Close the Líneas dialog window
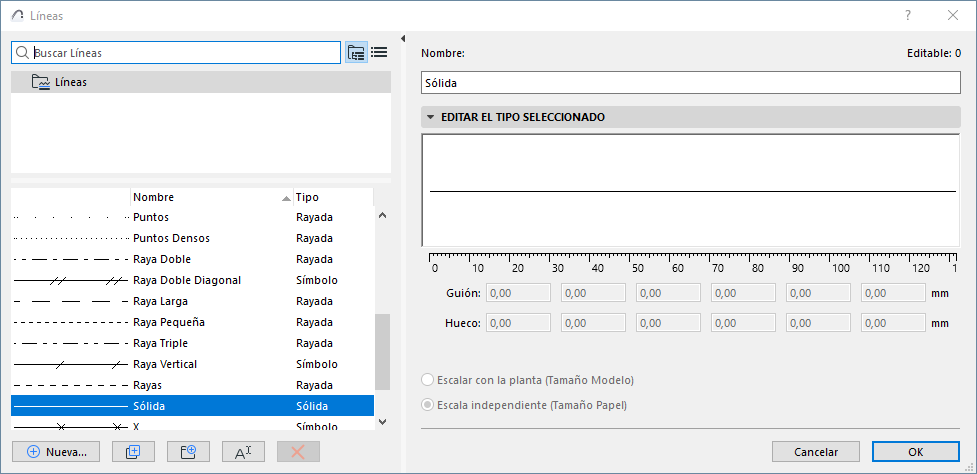Screen dimensions: 977x474 953,16
